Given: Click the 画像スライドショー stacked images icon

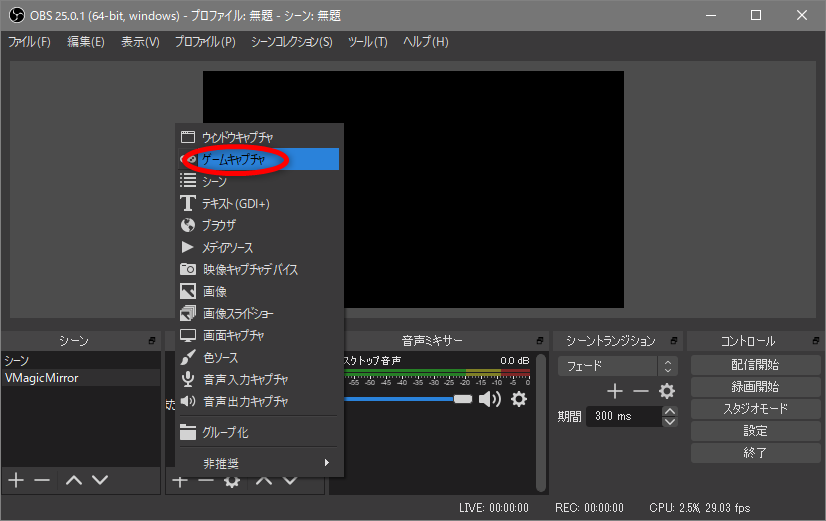Looking at the screenshot, I should (x=188, y=313).
